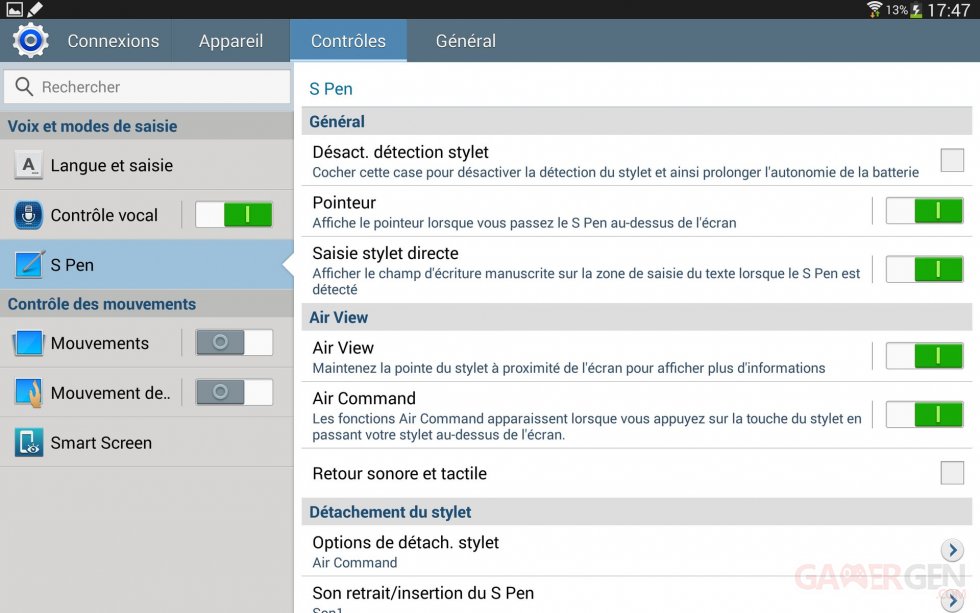Open the Appareil tab
The height and width of the screenshot is (613, 980).
point(231,41)
